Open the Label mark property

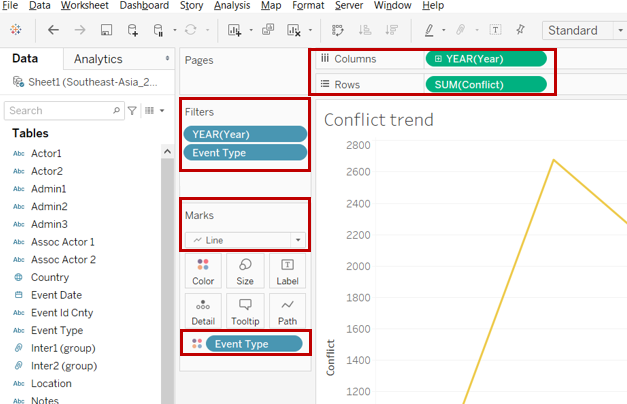click(288, 271)
